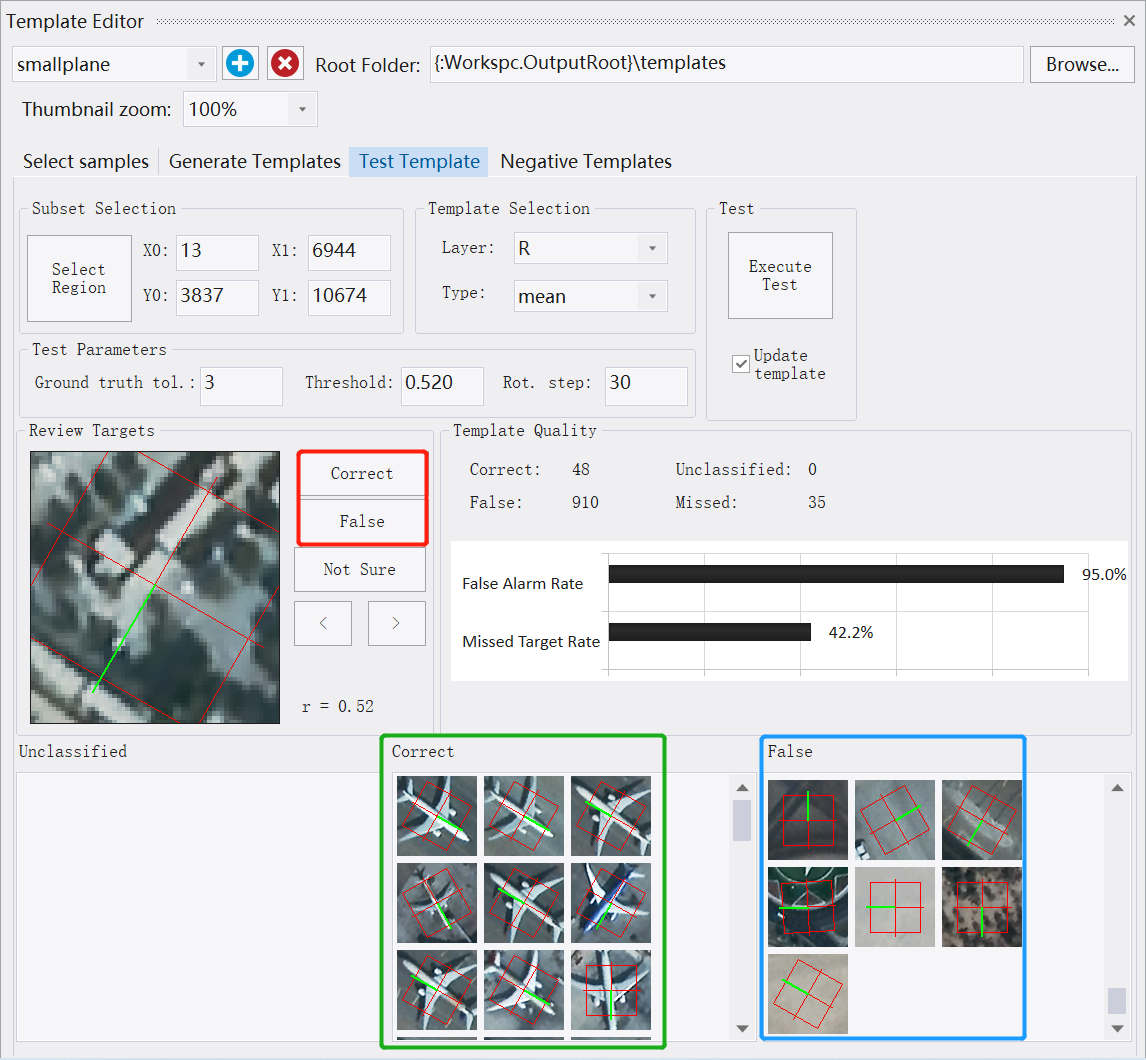Expand the Thumbnail zoom dropdown

[302, 110]
